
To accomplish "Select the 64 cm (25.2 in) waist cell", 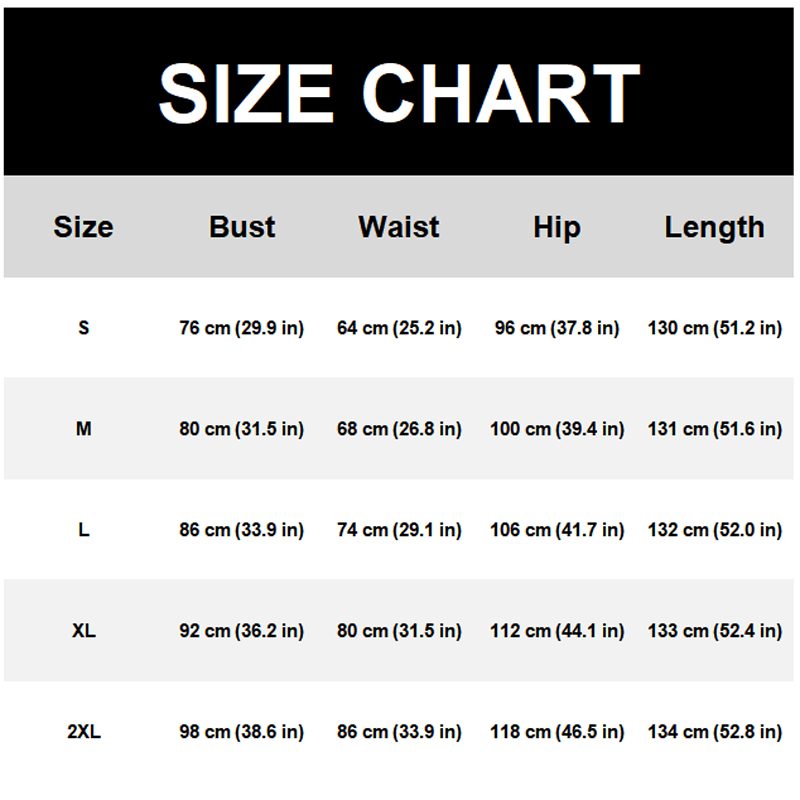I will 399,328.
